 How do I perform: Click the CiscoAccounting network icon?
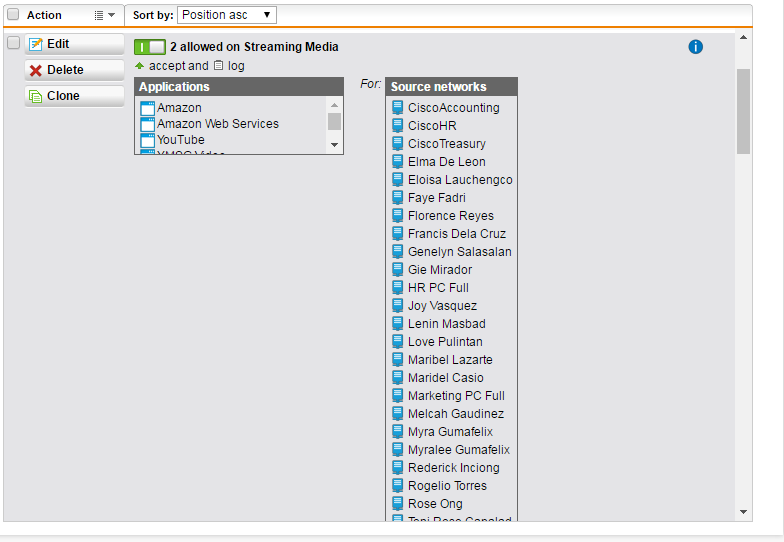click(398, 108)
